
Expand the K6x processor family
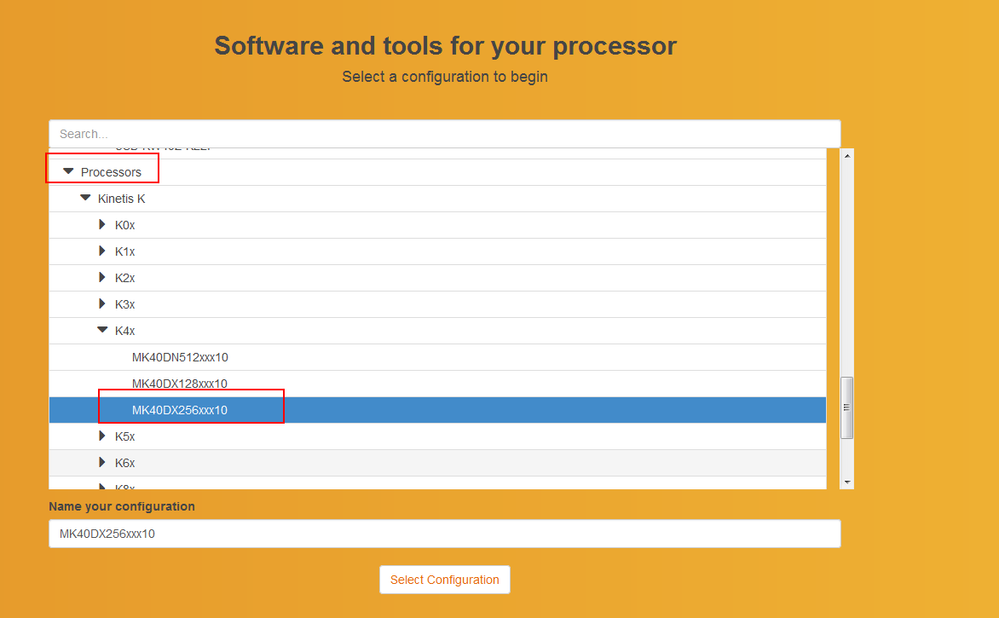[x=102, y=462]
